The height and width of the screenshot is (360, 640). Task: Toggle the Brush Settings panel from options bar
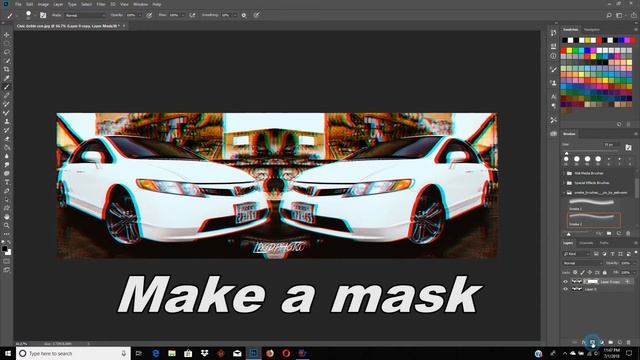point(43,15)
